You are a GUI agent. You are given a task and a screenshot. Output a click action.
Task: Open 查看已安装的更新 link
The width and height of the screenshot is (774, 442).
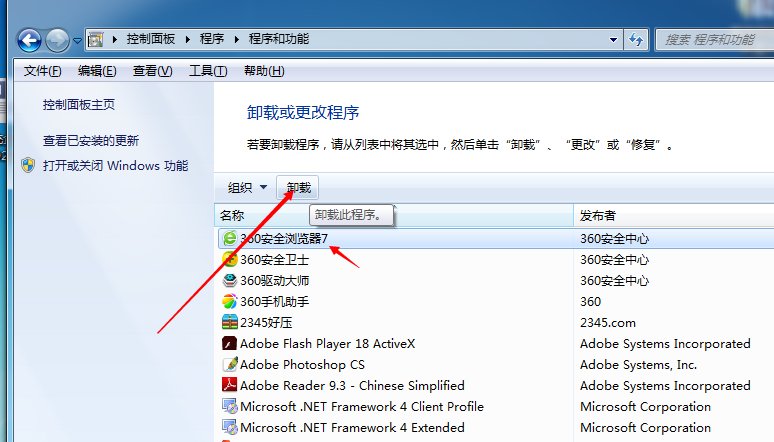pyautogui.click(x=91, y=141)
